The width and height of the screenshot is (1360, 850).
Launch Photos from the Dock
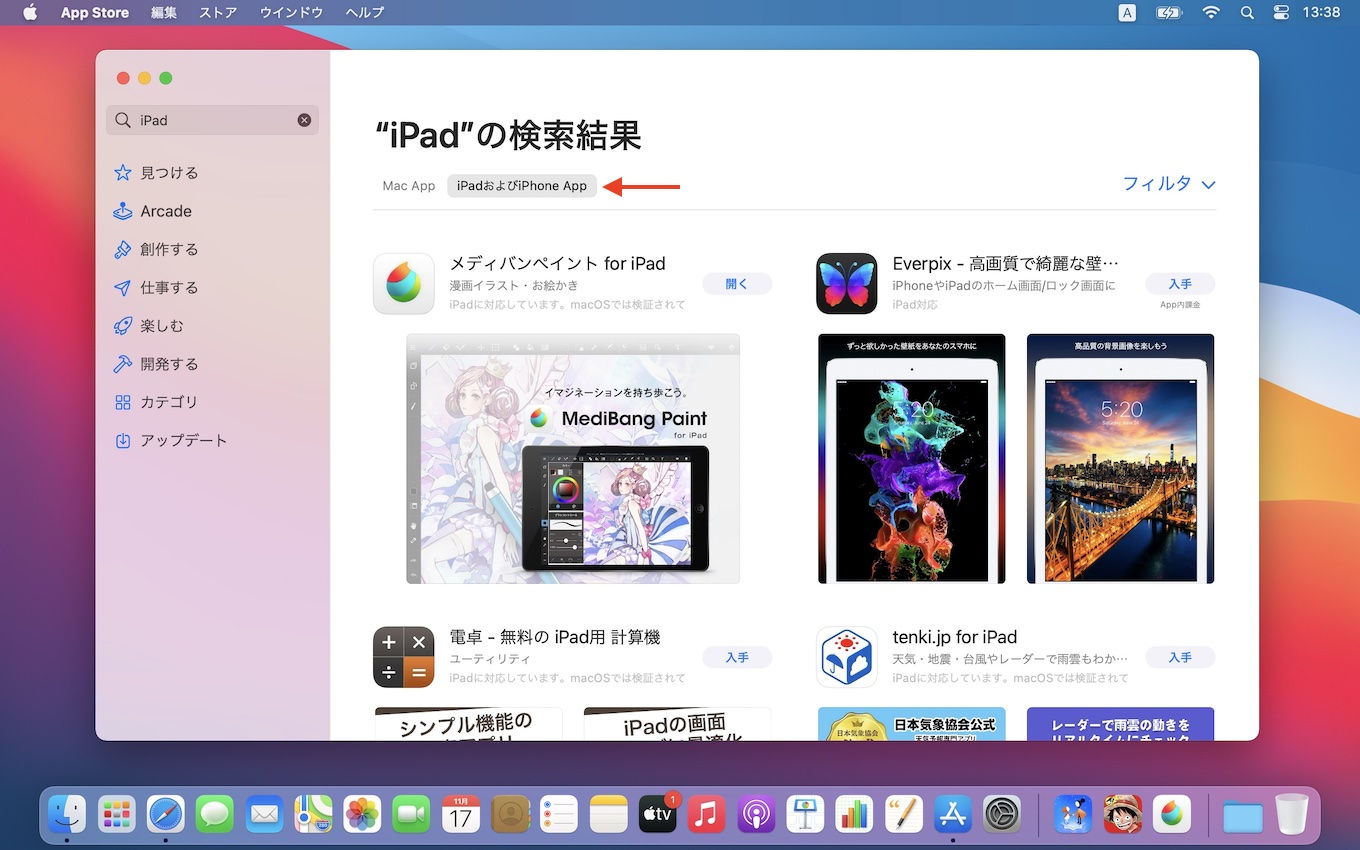tap(363, 814)
